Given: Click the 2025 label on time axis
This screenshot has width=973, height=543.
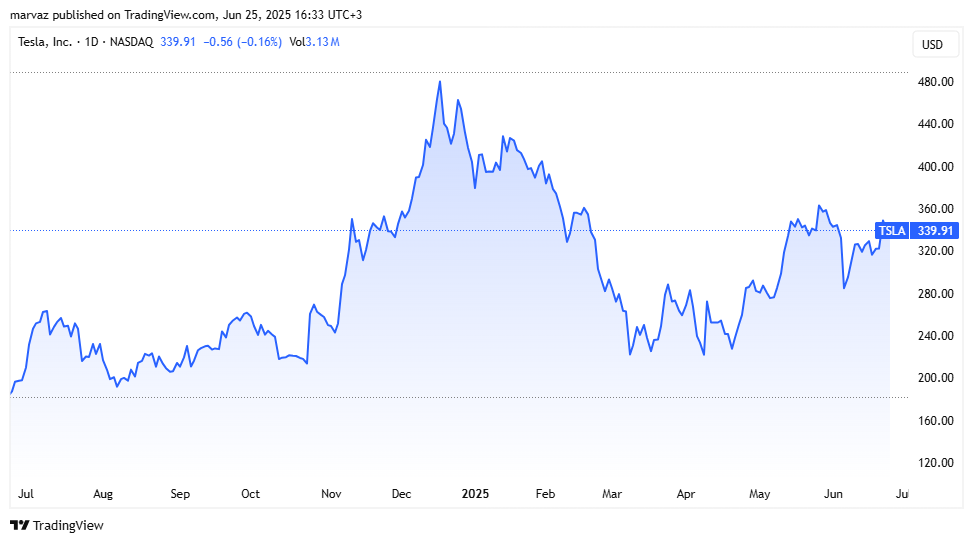Looking at the screenshot, I should 475,494.
